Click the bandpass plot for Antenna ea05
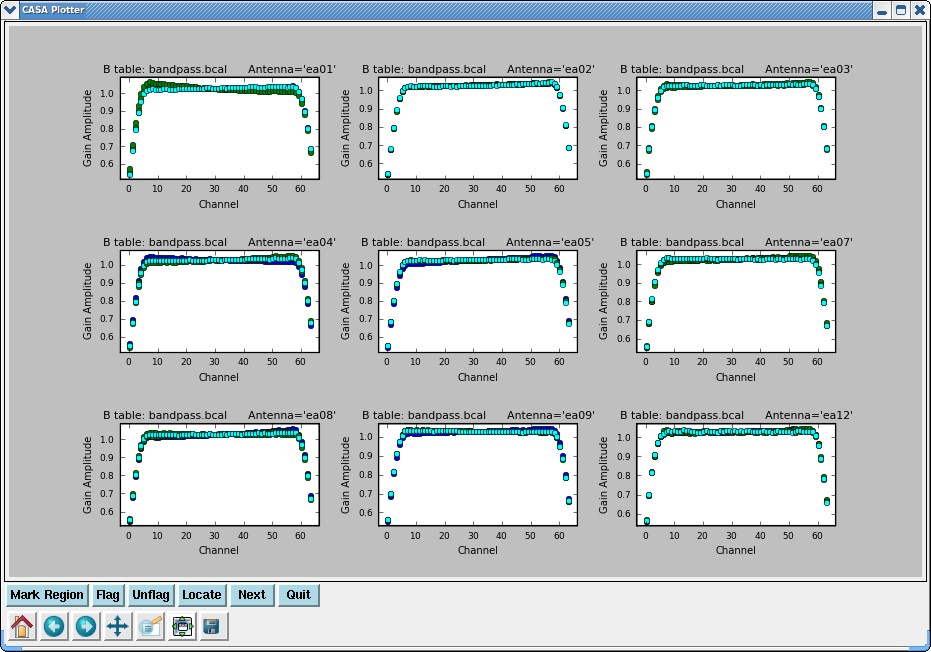Screen dimensions: 931x652 click(477, 301)
